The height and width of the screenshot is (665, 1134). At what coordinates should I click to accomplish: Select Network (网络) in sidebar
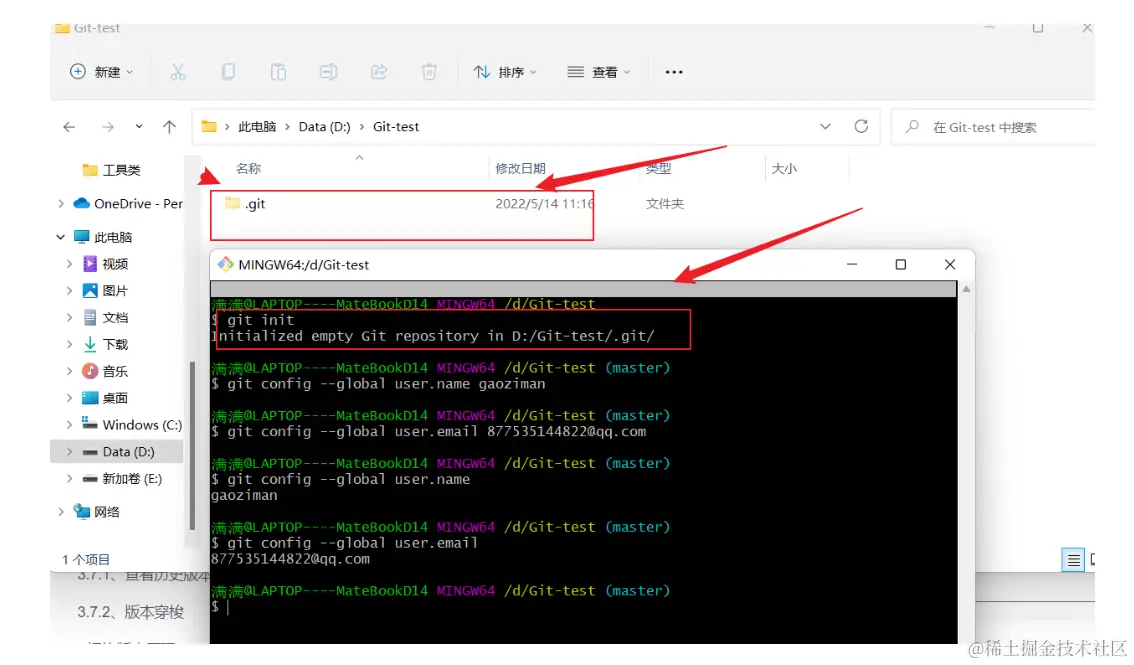point(97,512)
